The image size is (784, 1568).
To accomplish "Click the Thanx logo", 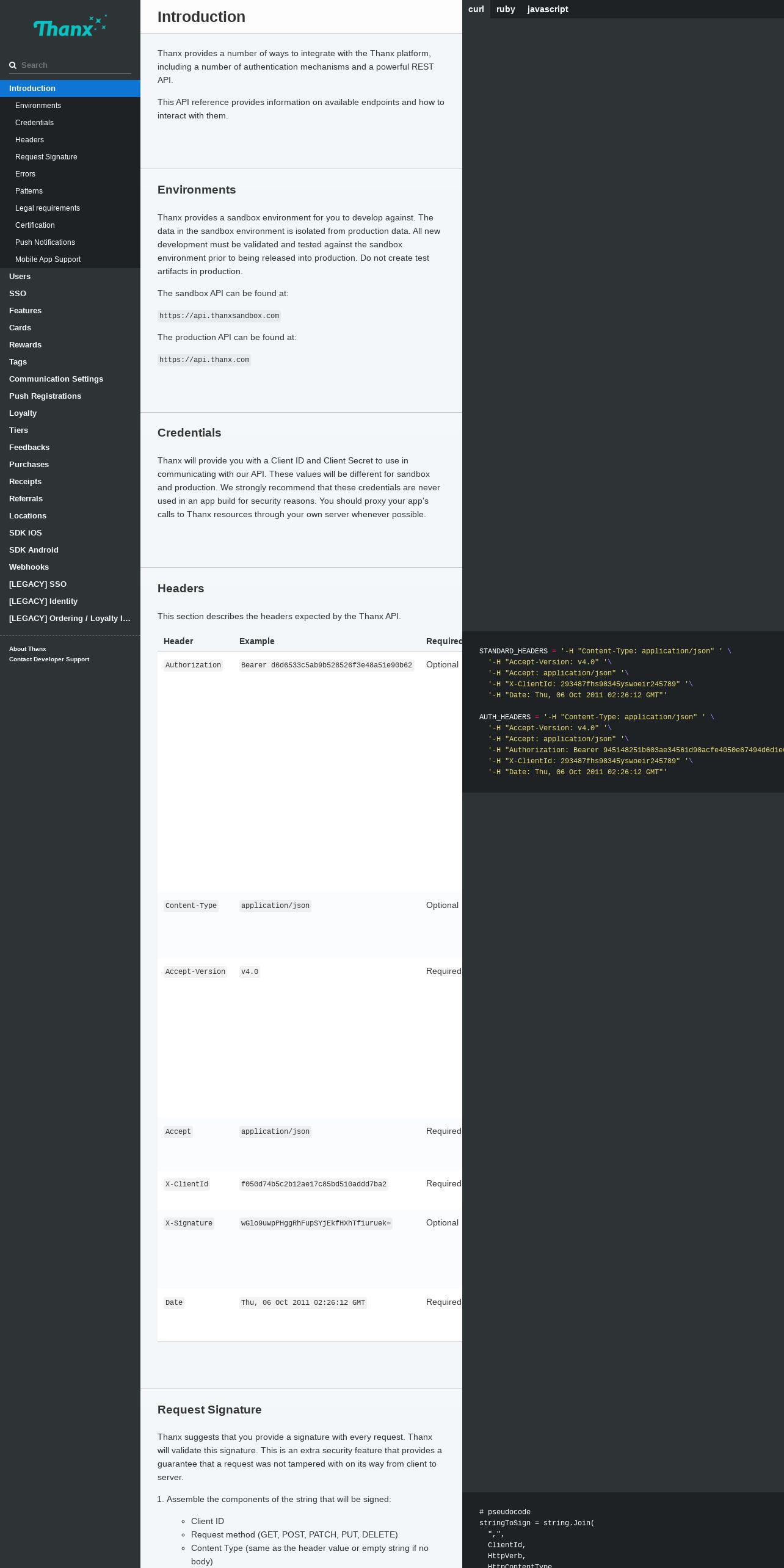I will click(70, 26).
